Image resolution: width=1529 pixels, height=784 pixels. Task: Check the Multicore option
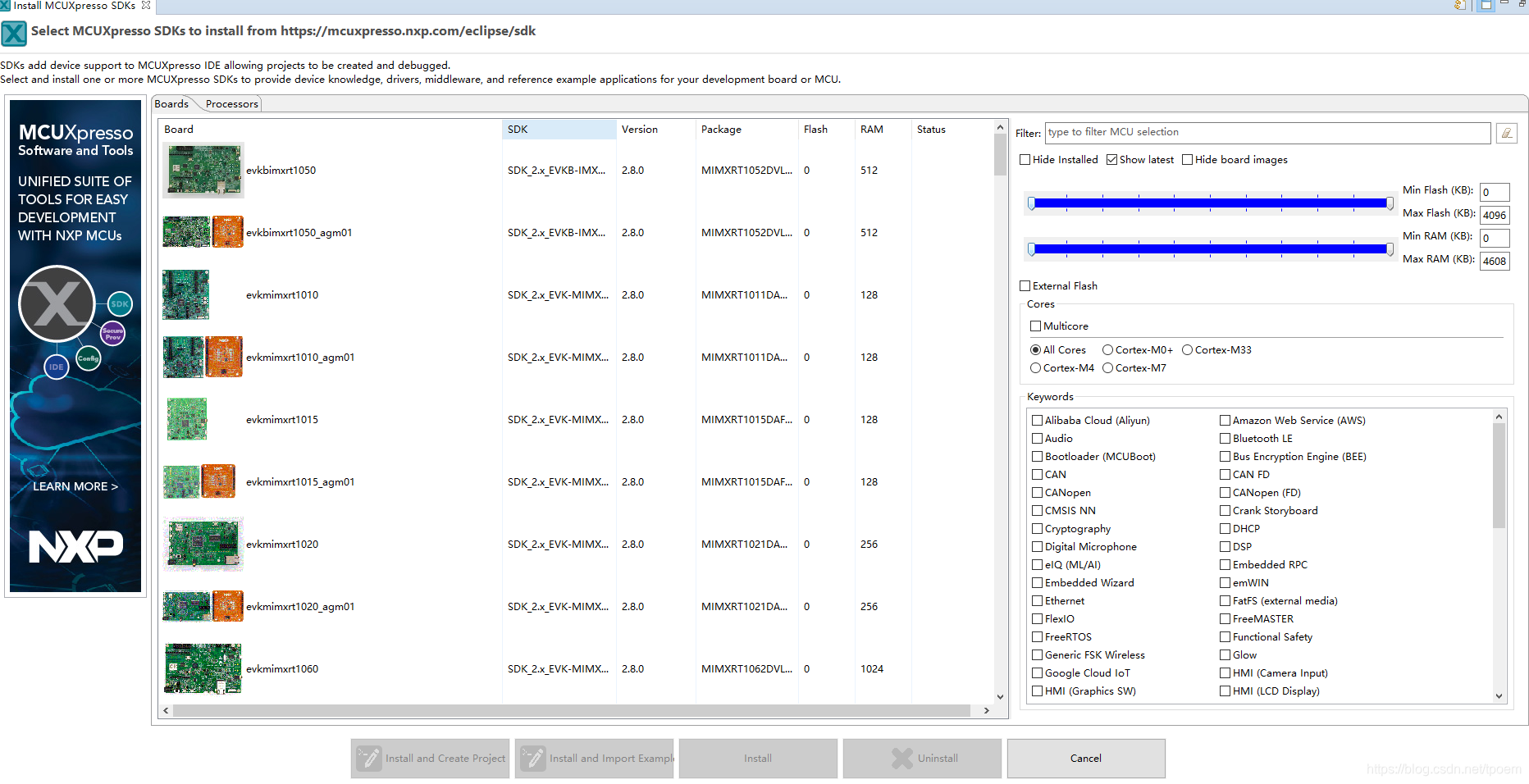[x=1035, y=326]
